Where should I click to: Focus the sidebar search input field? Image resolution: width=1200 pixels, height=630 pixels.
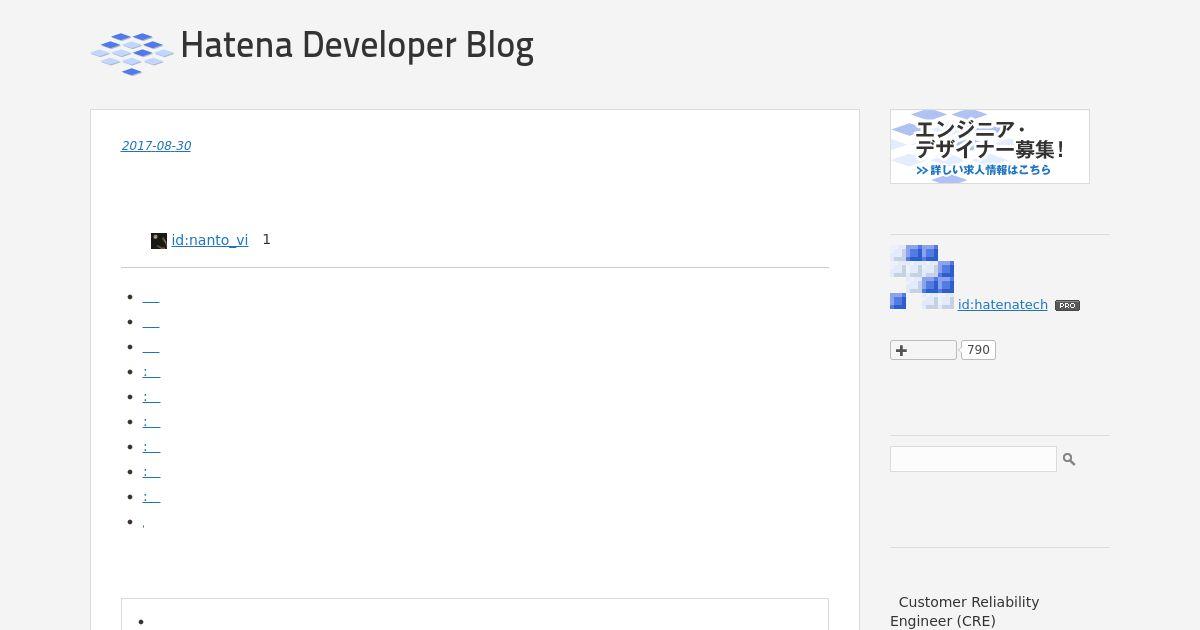tap(973, 459)
